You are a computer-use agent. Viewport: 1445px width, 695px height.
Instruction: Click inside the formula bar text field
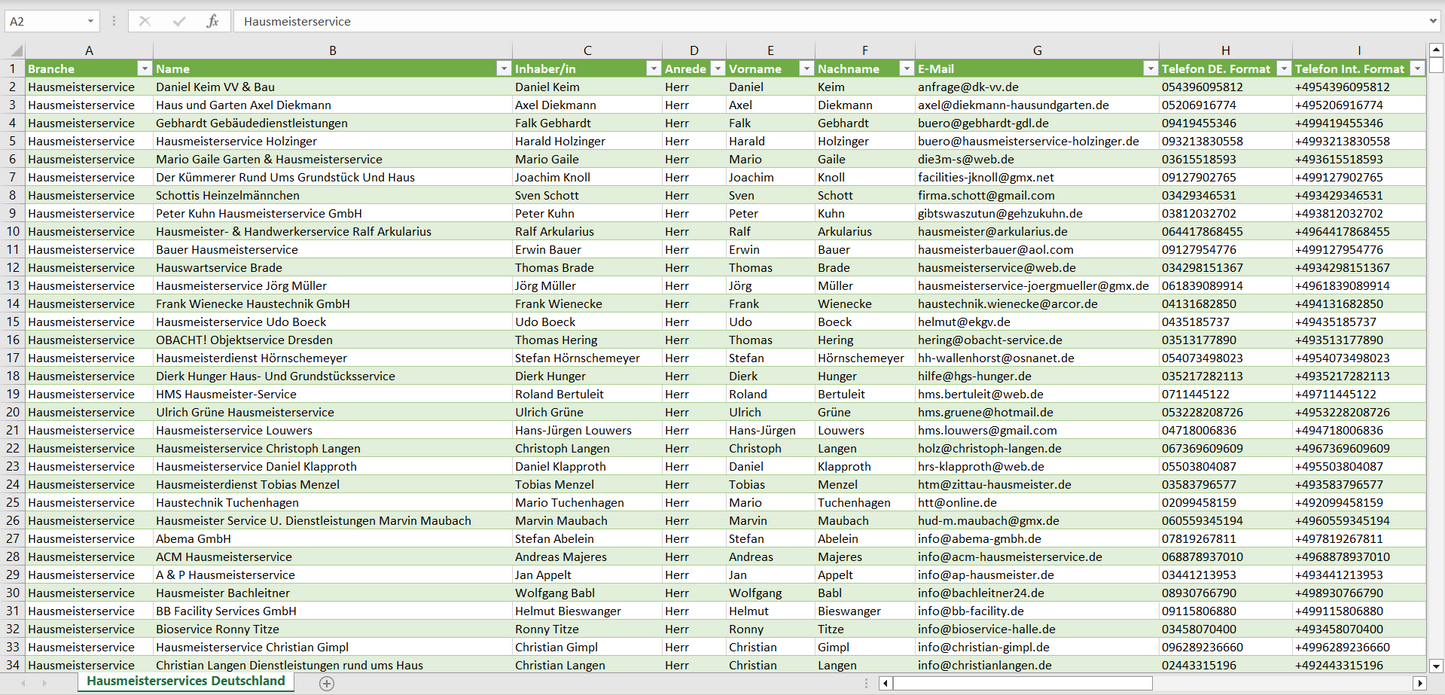coord(800,21)
